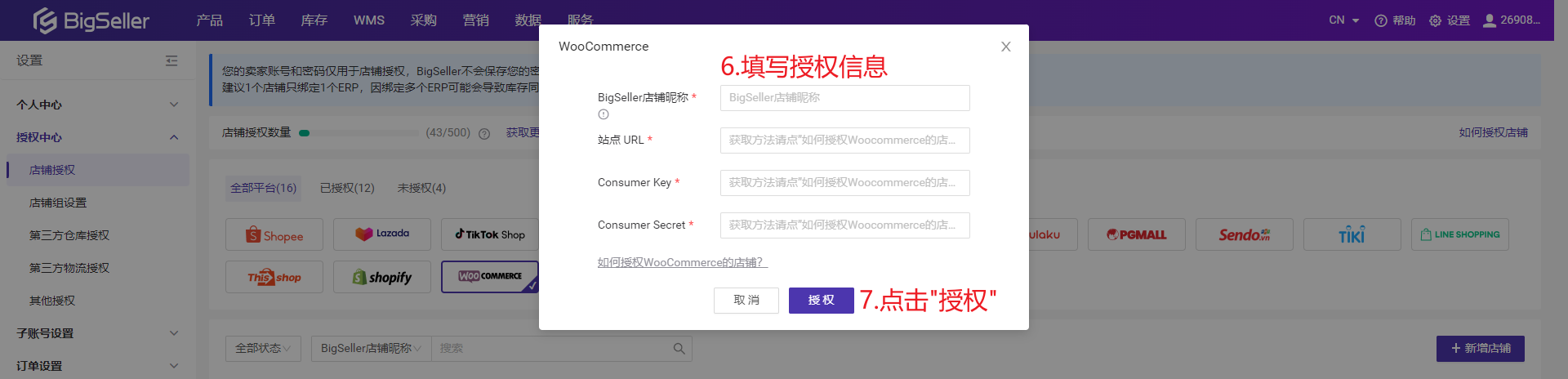The image size is (1568, 379).
Task: Switch to the 未授权(4) tab
Action: (421, 188)
